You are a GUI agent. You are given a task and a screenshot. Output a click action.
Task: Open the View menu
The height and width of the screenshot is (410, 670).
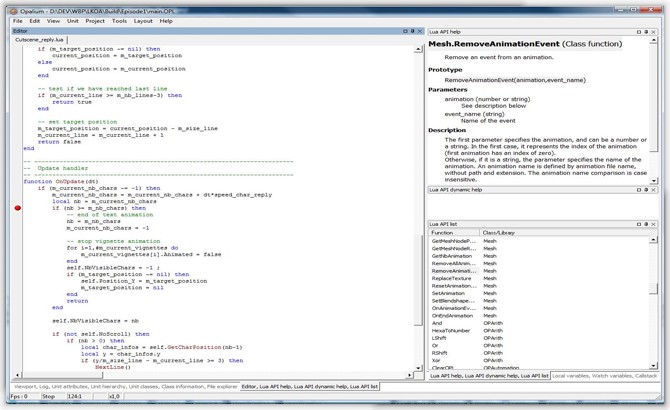[x=53, y=21]
